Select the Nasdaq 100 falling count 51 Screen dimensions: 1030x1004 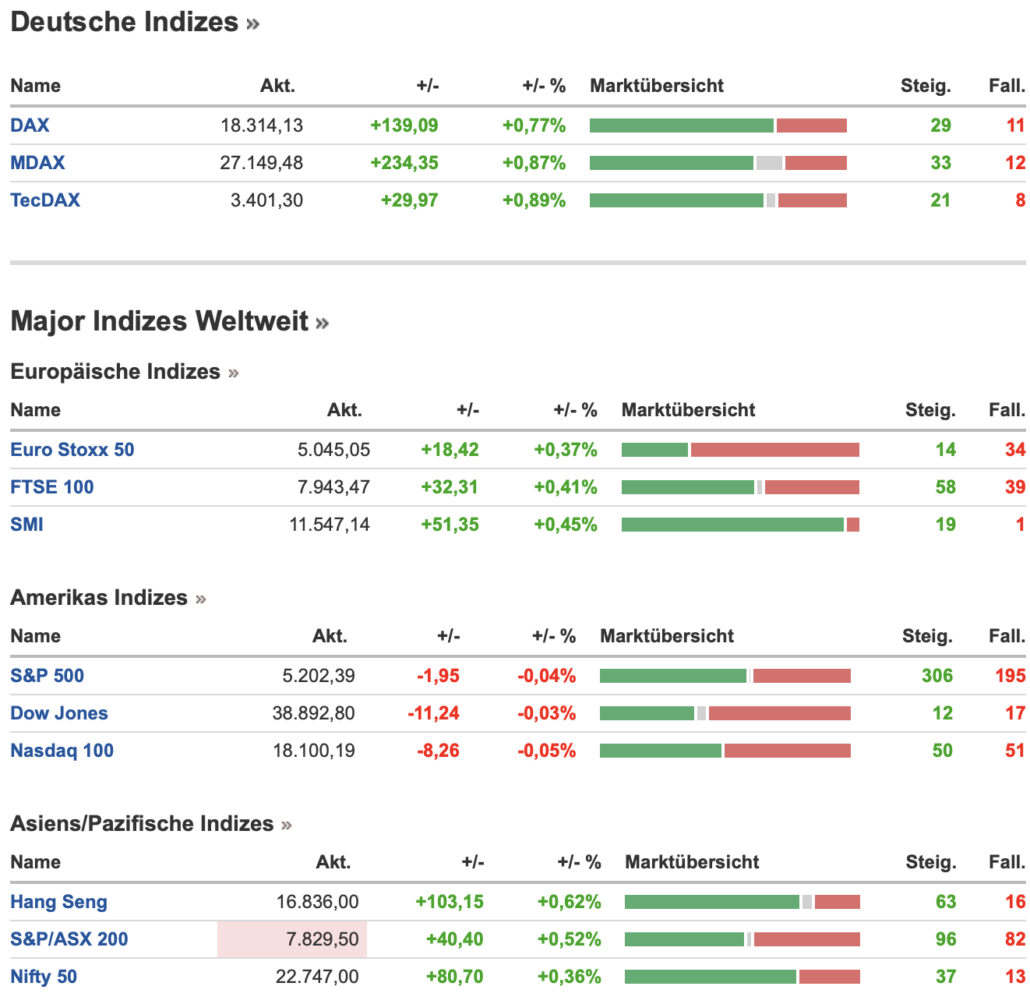pyautogui.click(x=1015, y=750)
